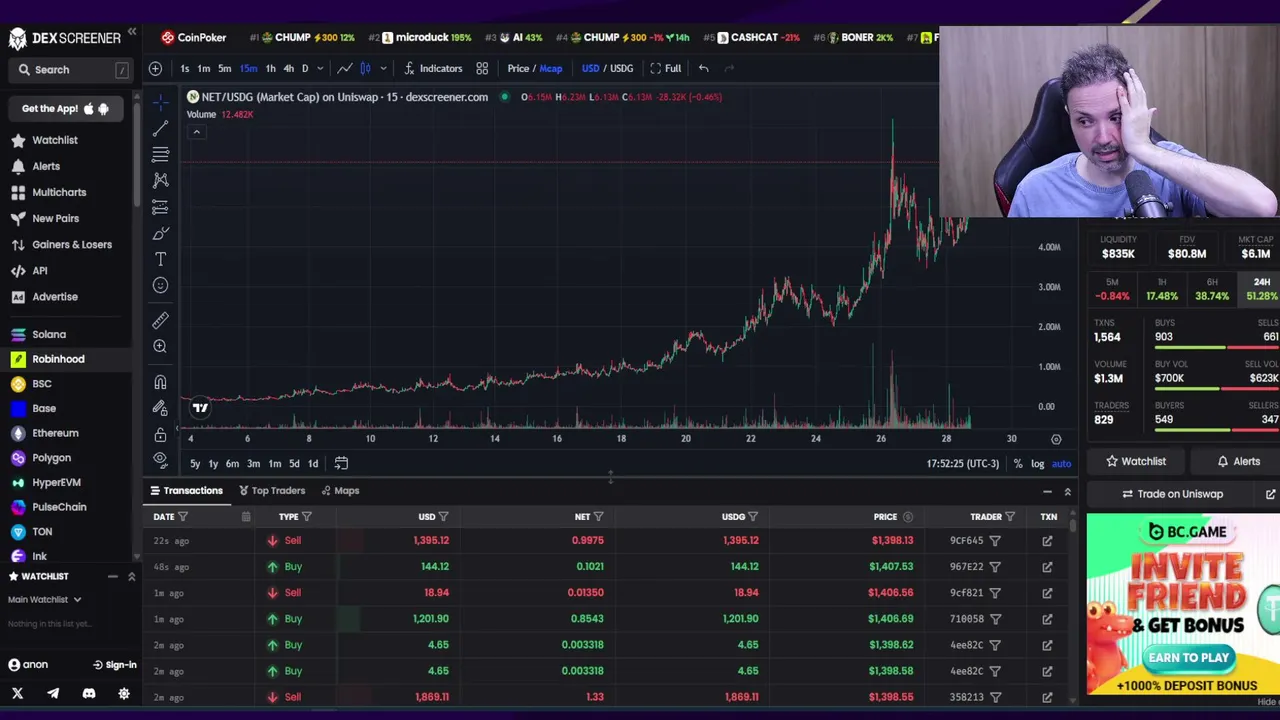Select the zoom in tool
The width and height of the screenshot is (1280, 720).
pyautogui.click(x=160, y=346)
